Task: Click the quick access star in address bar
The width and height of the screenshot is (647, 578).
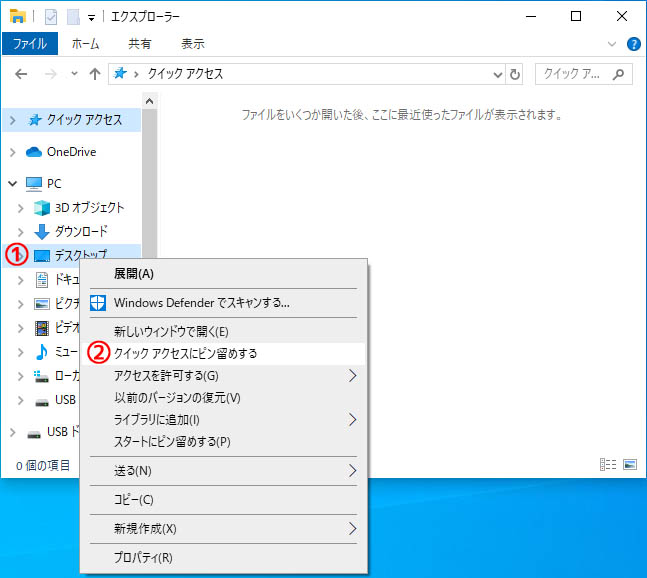Action: click(120, 73)
